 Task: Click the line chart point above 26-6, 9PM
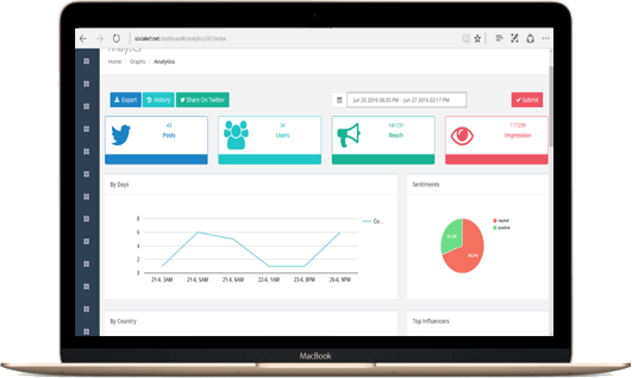340,232
